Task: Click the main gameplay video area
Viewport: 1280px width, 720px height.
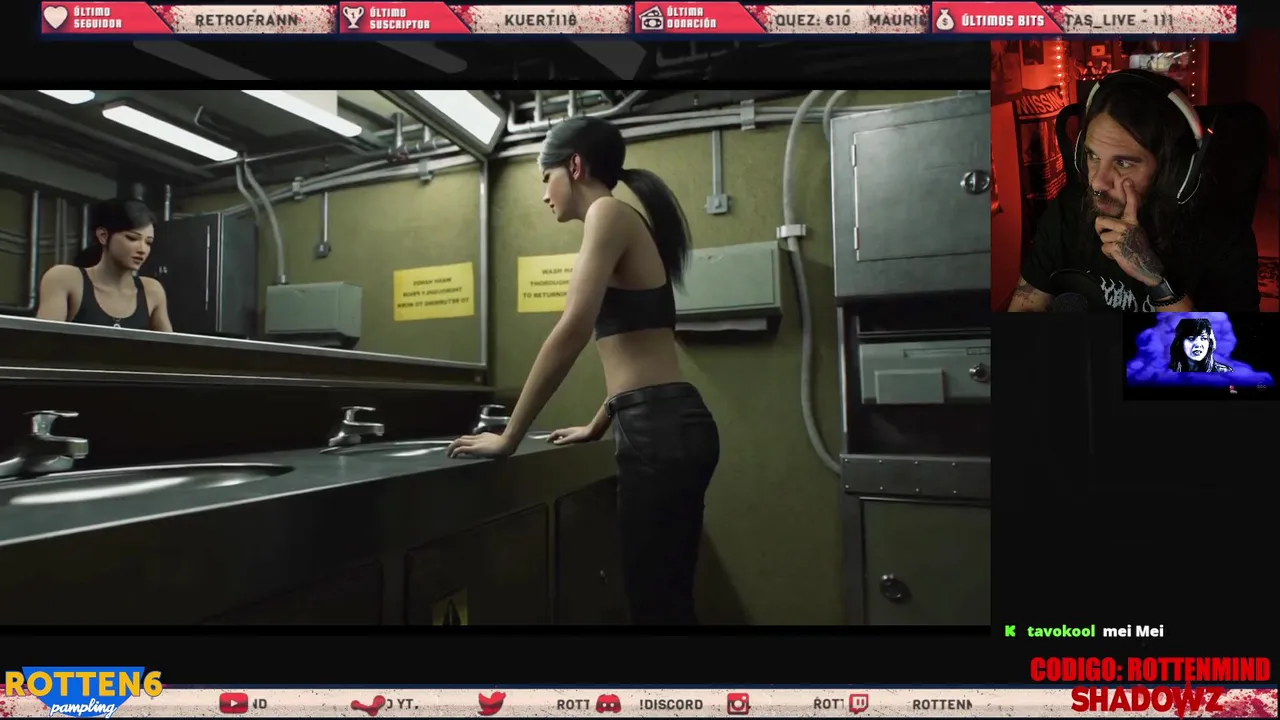Action: [495, 357]
